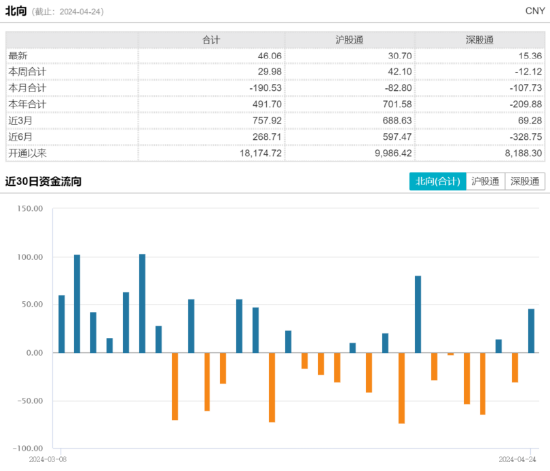
Task: Switch to the 深股通 chart tab
Action: coord(525,181)
